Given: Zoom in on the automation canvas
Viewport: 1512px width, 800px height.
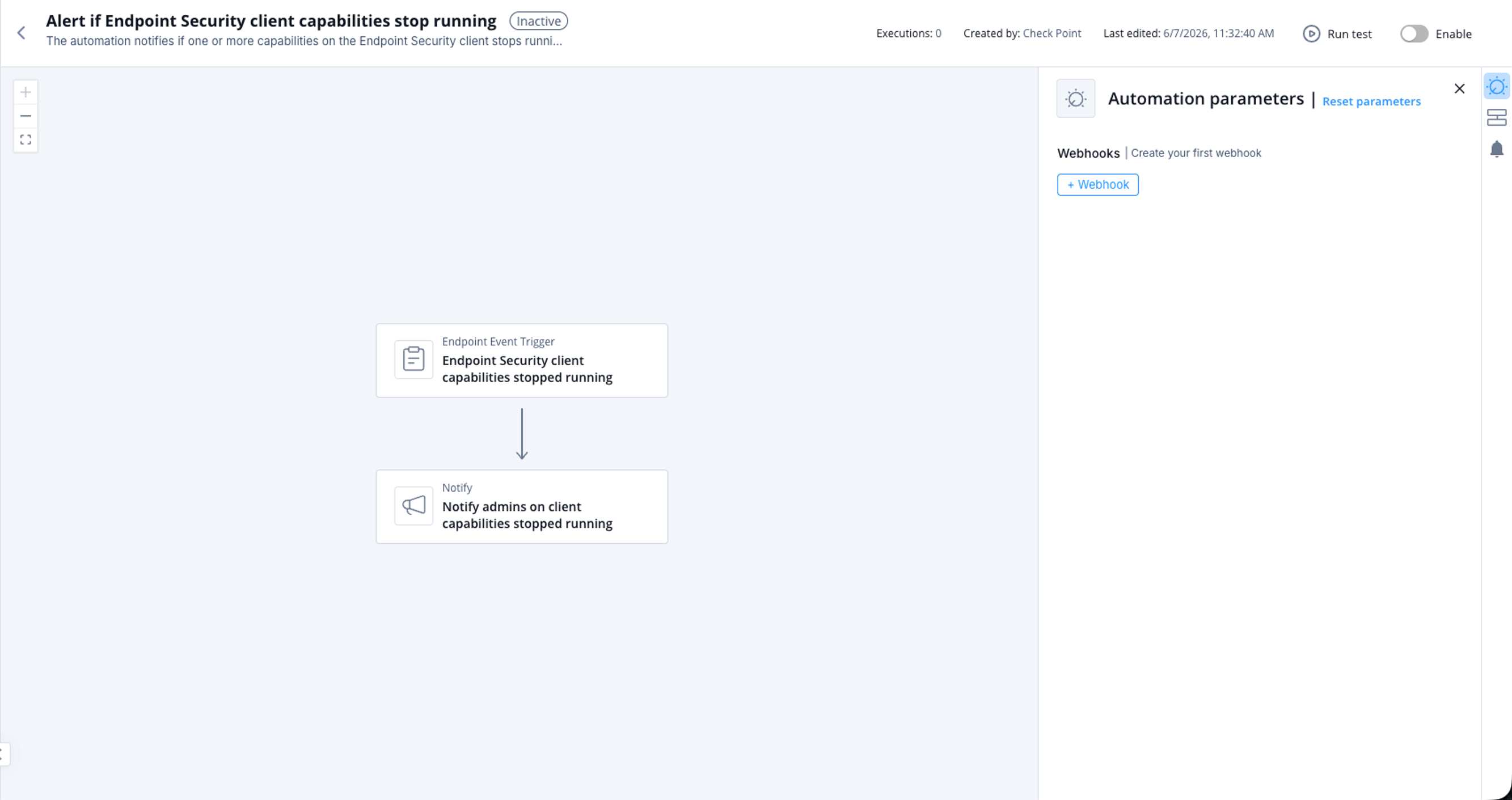Looking at the screenshot, I should coord(26,92).
